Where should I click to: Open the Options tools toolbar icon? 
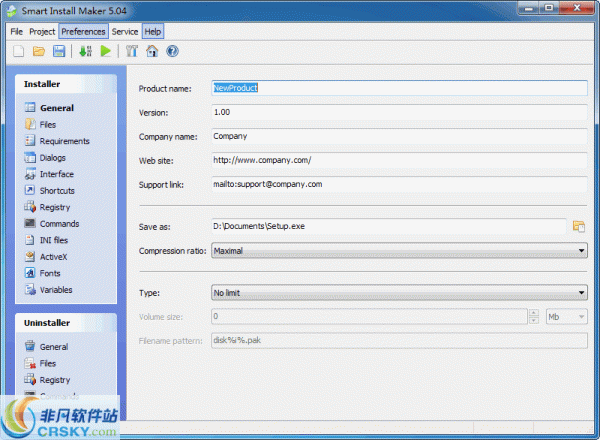point(132,51)
